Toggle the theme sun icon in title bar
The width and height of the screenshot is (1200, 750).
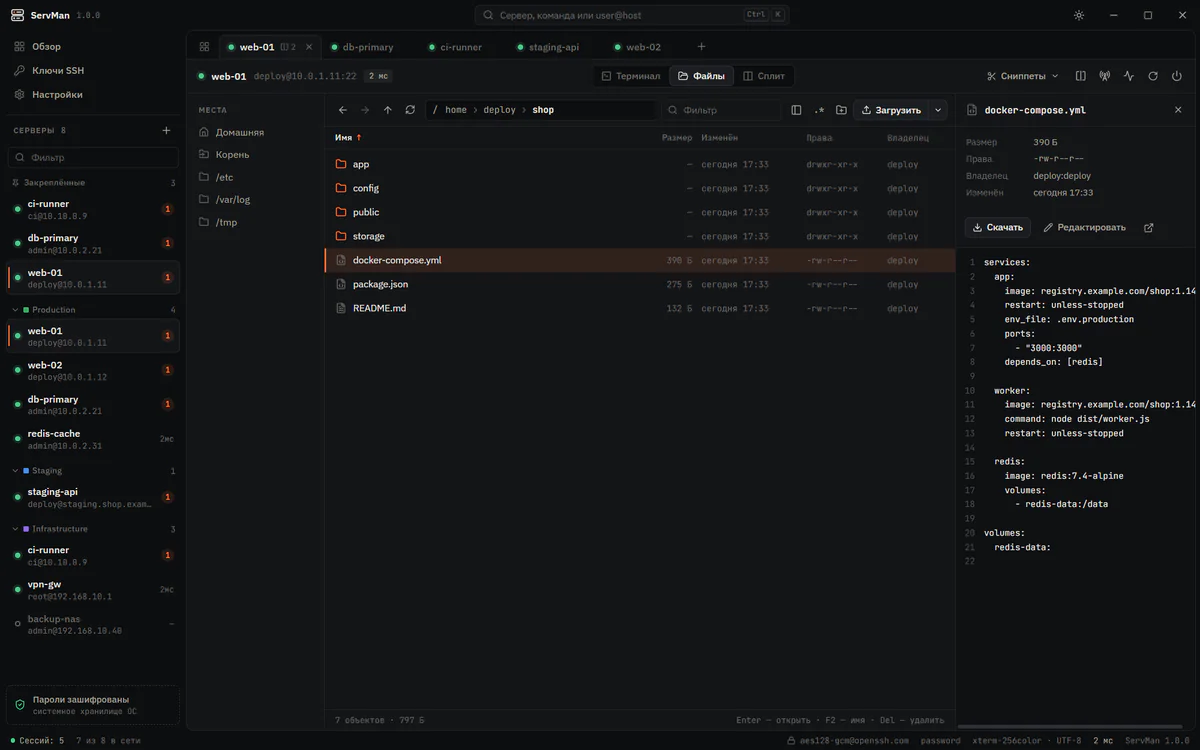coord(1079,15)
